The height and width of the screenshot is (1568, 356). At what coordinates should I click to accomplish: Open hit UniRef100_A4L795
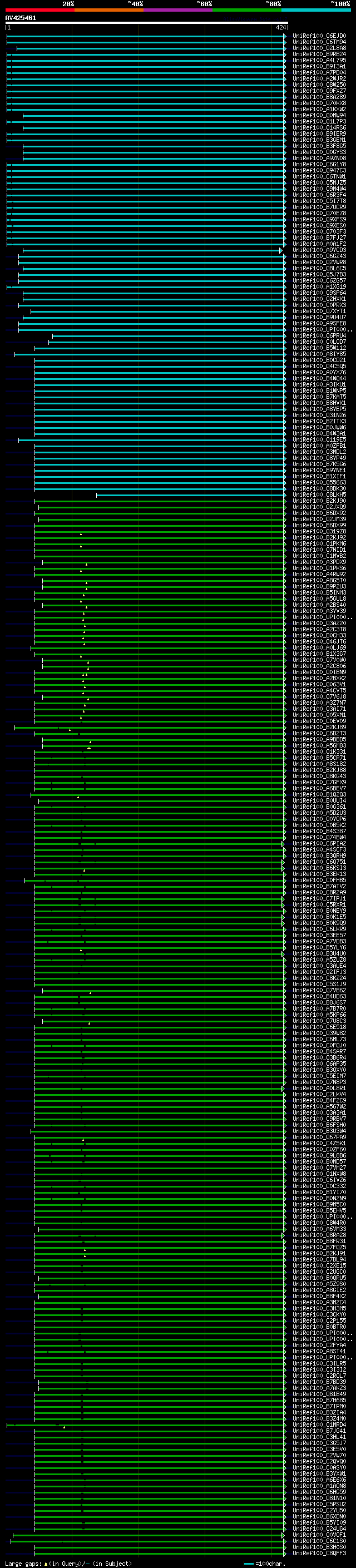(x=319, y=60)
